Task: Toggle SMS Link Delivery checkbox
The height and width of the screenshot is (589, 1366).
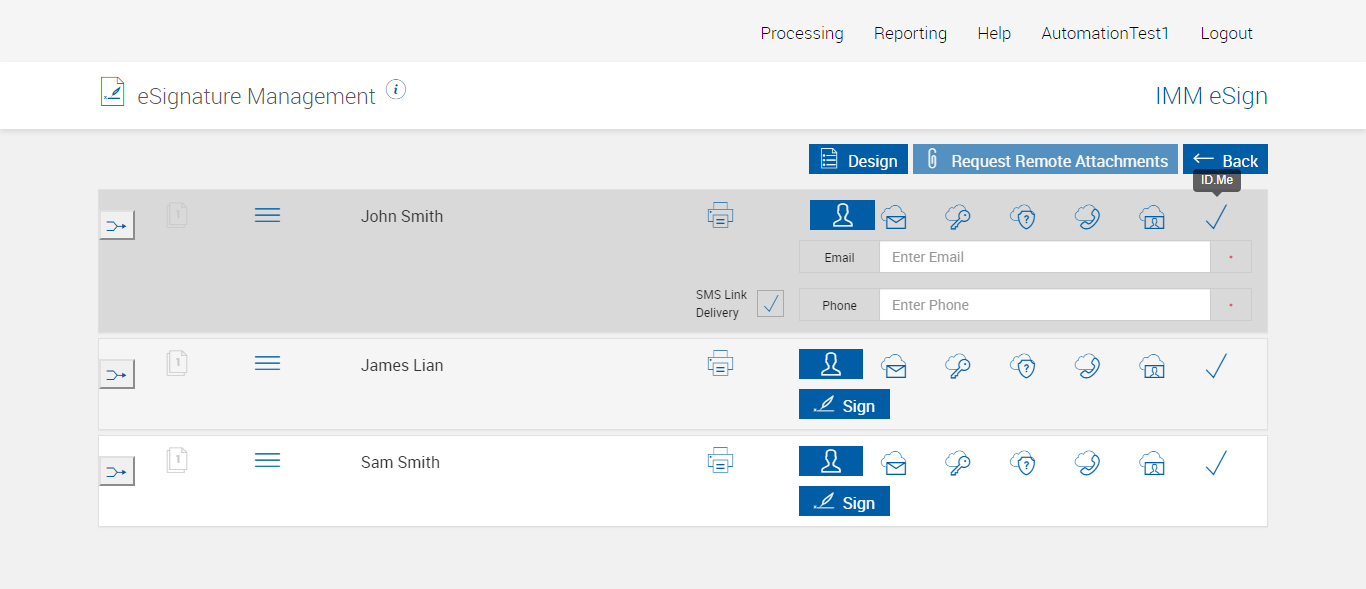Action: click(770, 304)
